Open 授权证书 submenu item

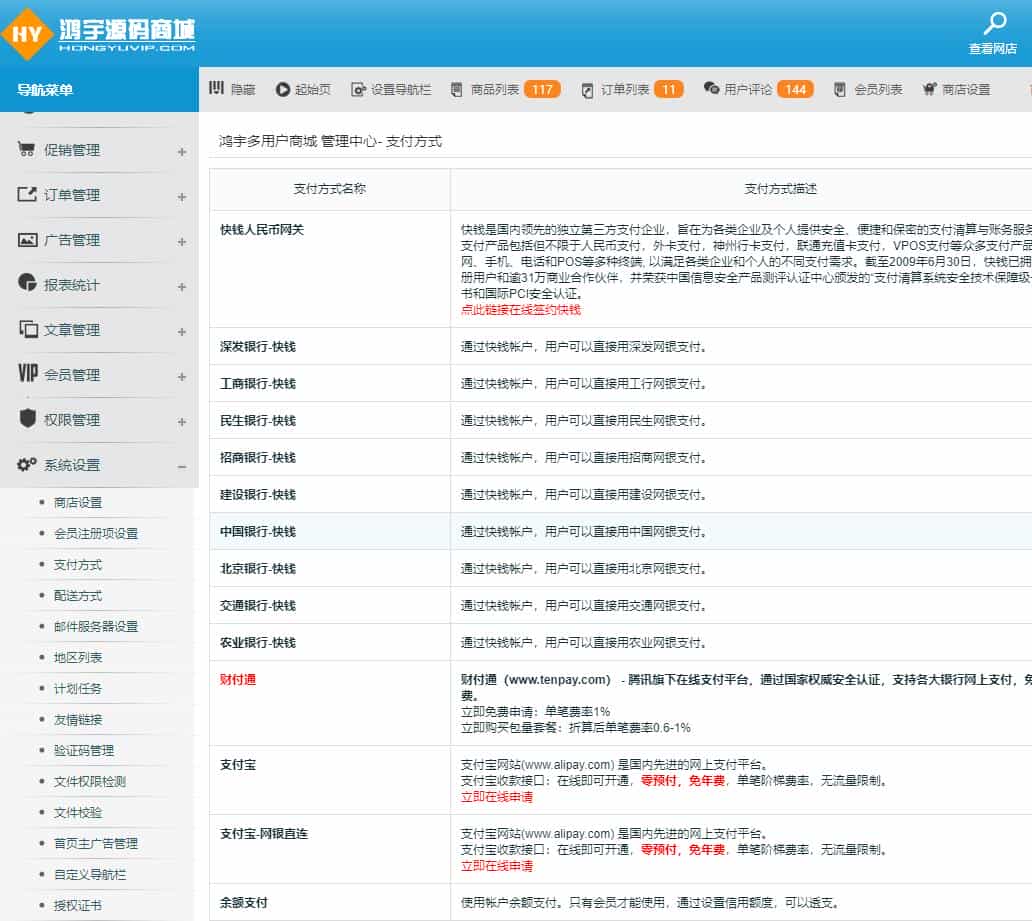click(78, 905)
